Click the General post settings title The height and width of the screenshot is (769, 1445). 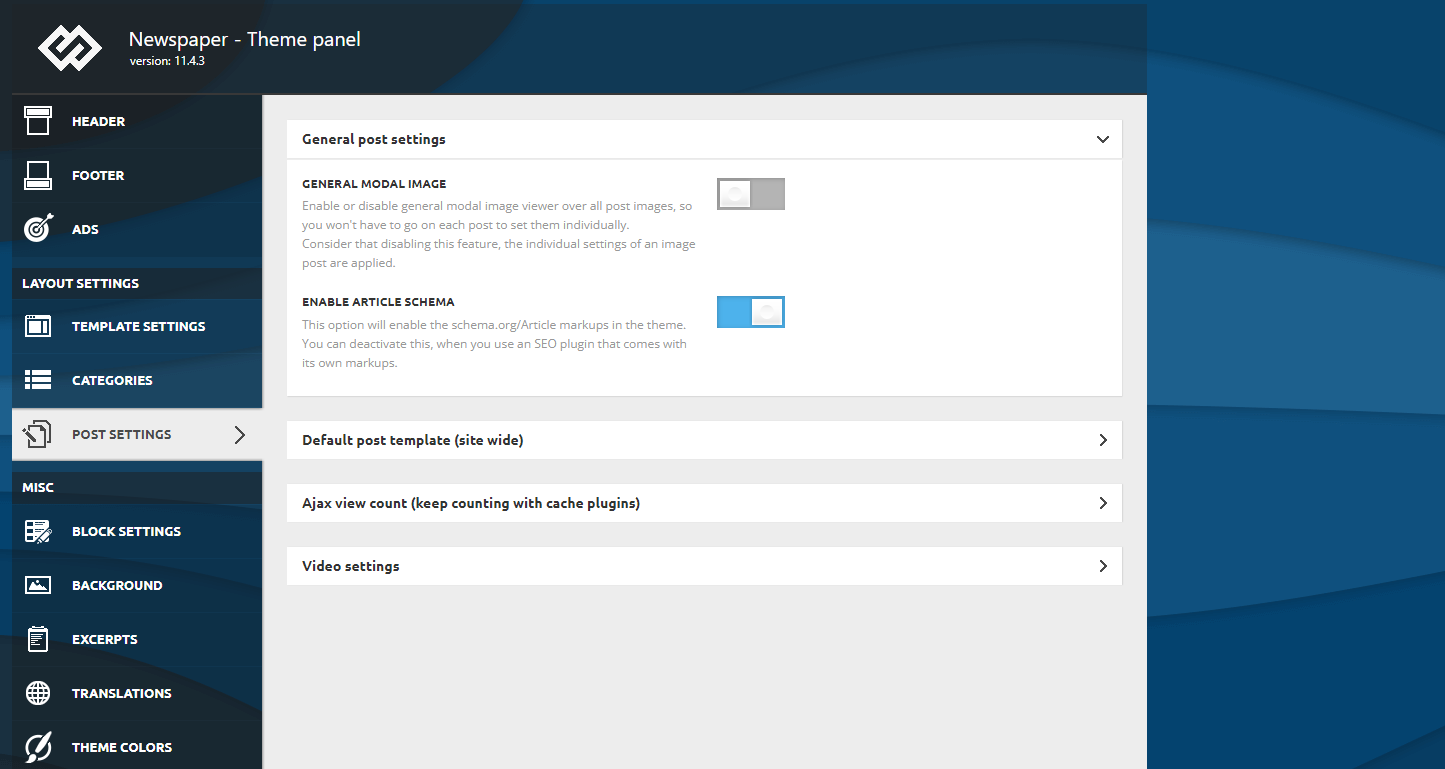(x=374, y=139)
